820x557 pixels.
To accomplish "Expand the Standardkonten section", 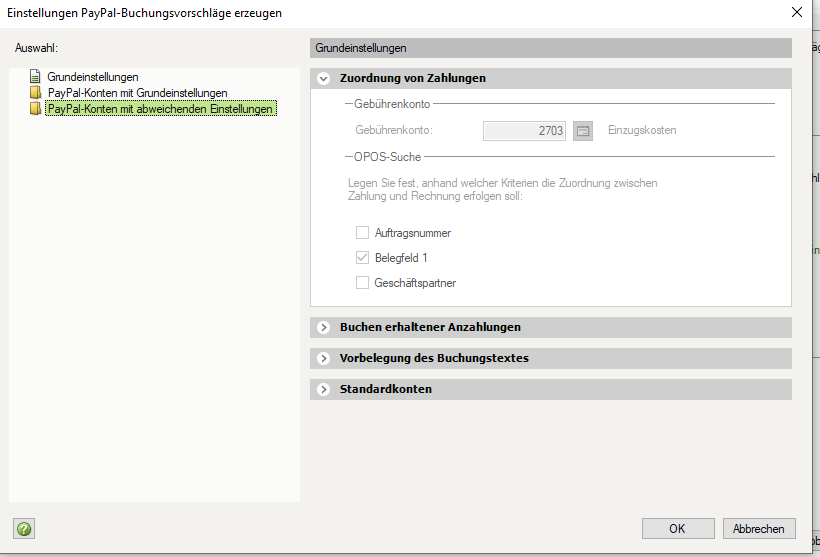I will tap(323, 389).
